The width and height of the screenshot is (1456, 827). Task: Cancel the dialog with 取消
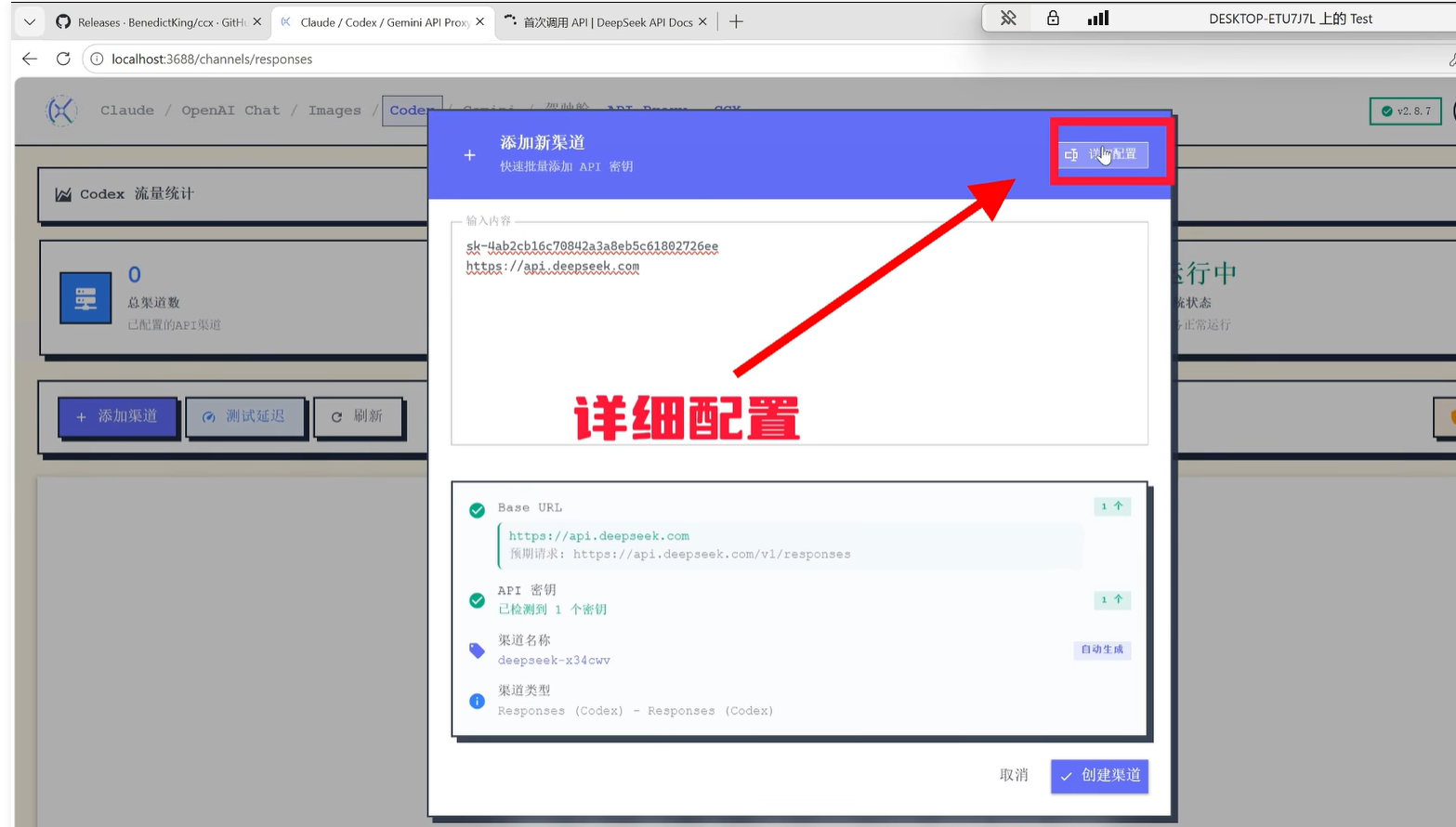point(1014,775)
